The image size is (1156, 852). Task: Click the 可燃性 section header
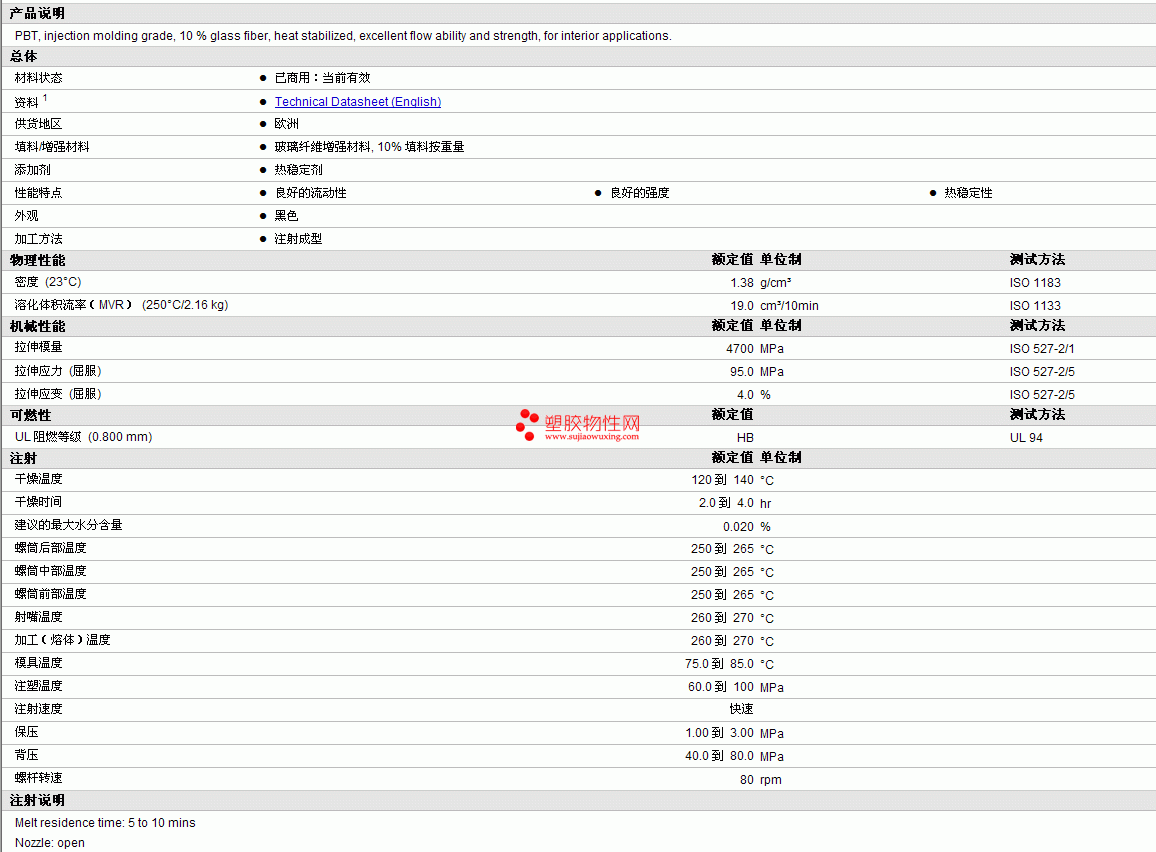pyautogui.click(x=30, y=415)
